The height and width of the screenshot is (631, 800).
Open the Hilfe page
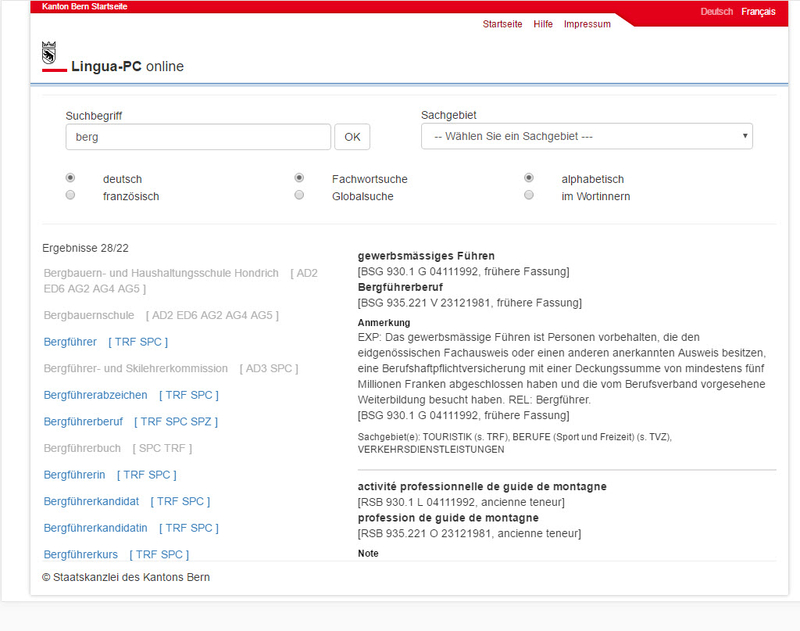click(x=543, y=24)
